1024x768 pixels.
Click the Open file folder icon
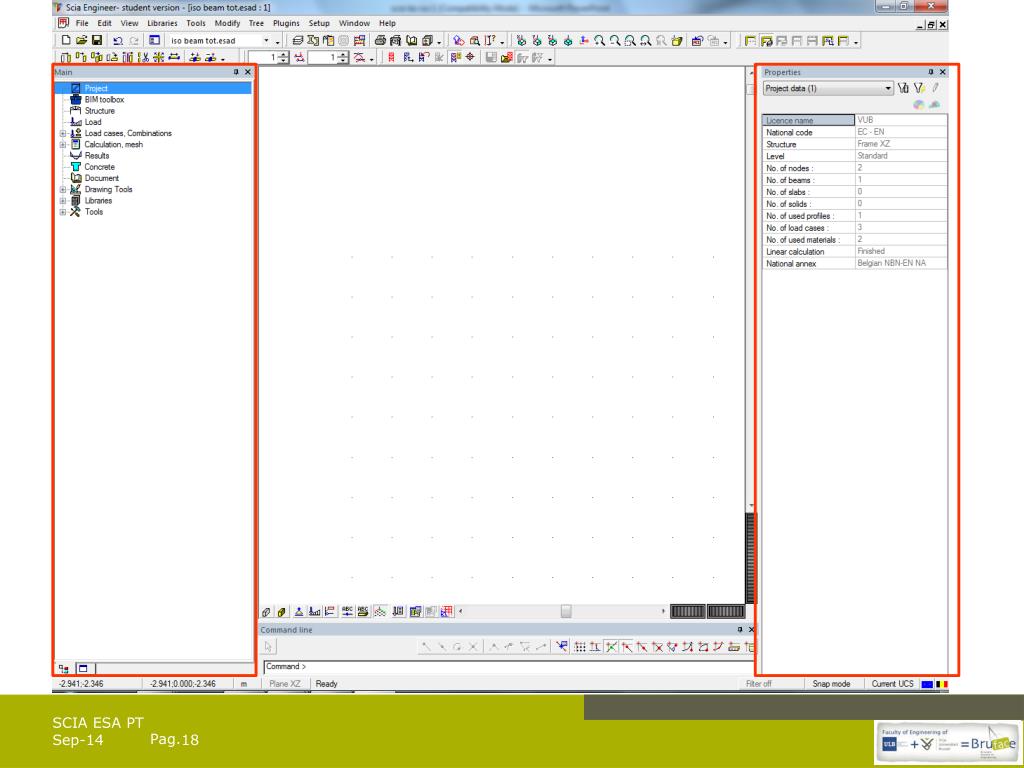pyautogui.click(x=82, y=40)
